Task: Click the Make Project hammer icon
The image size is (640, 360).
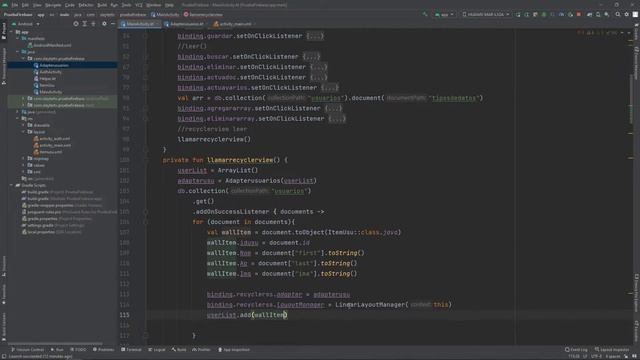Action: (425, 14)
